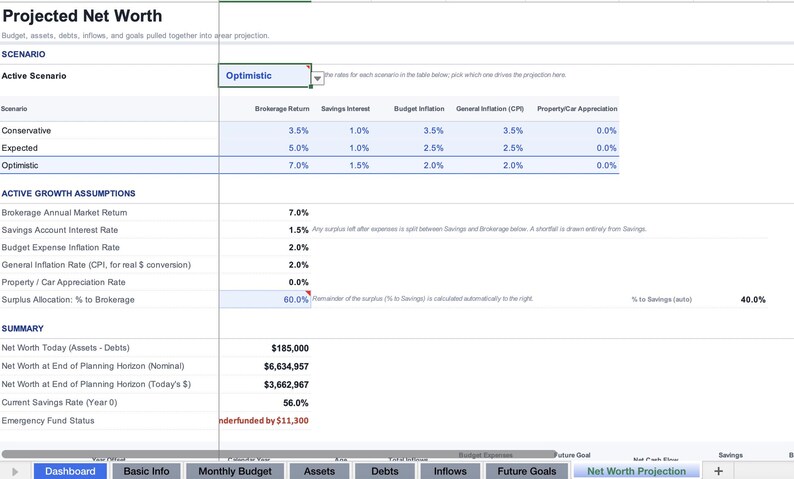Open the Active Scenario dropdown arrow

pyautogui.click(x=317, y=78)
